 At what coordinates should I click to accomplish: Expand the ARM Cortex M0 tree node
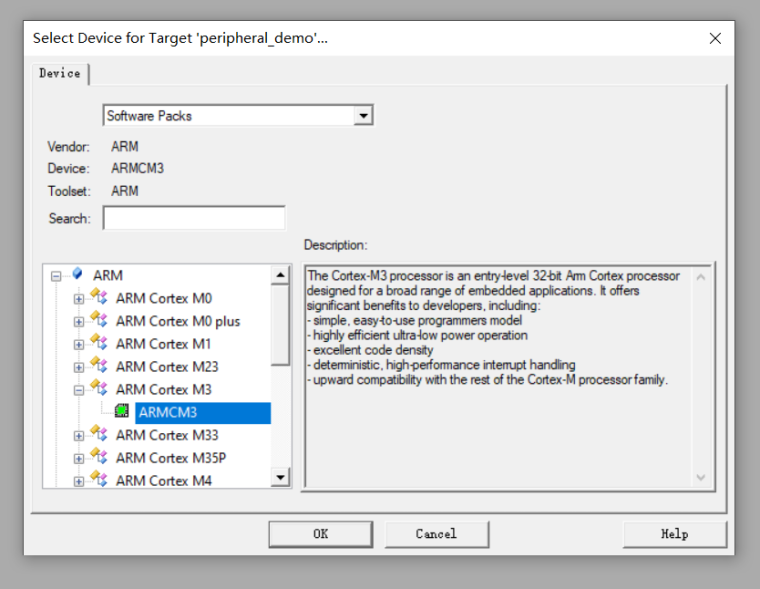[79, 298]
